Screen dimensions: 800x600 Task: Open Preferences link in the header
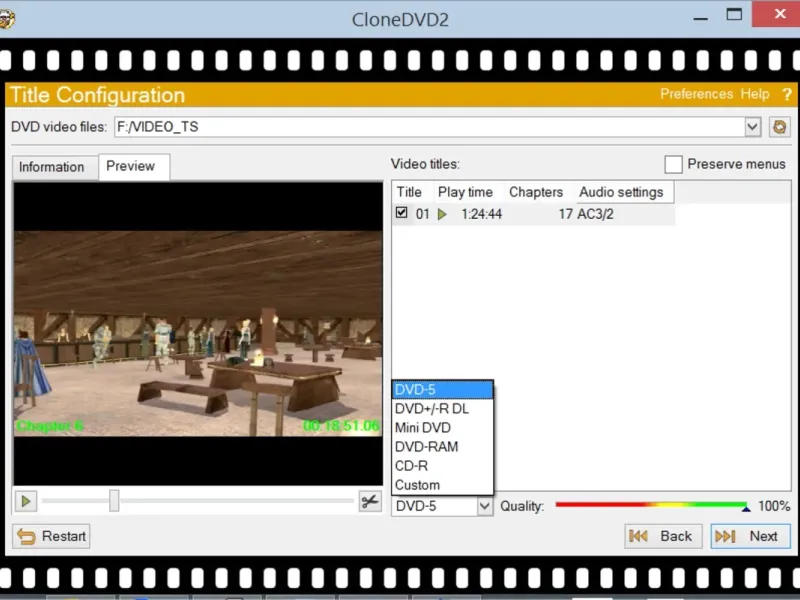point(696,94)
